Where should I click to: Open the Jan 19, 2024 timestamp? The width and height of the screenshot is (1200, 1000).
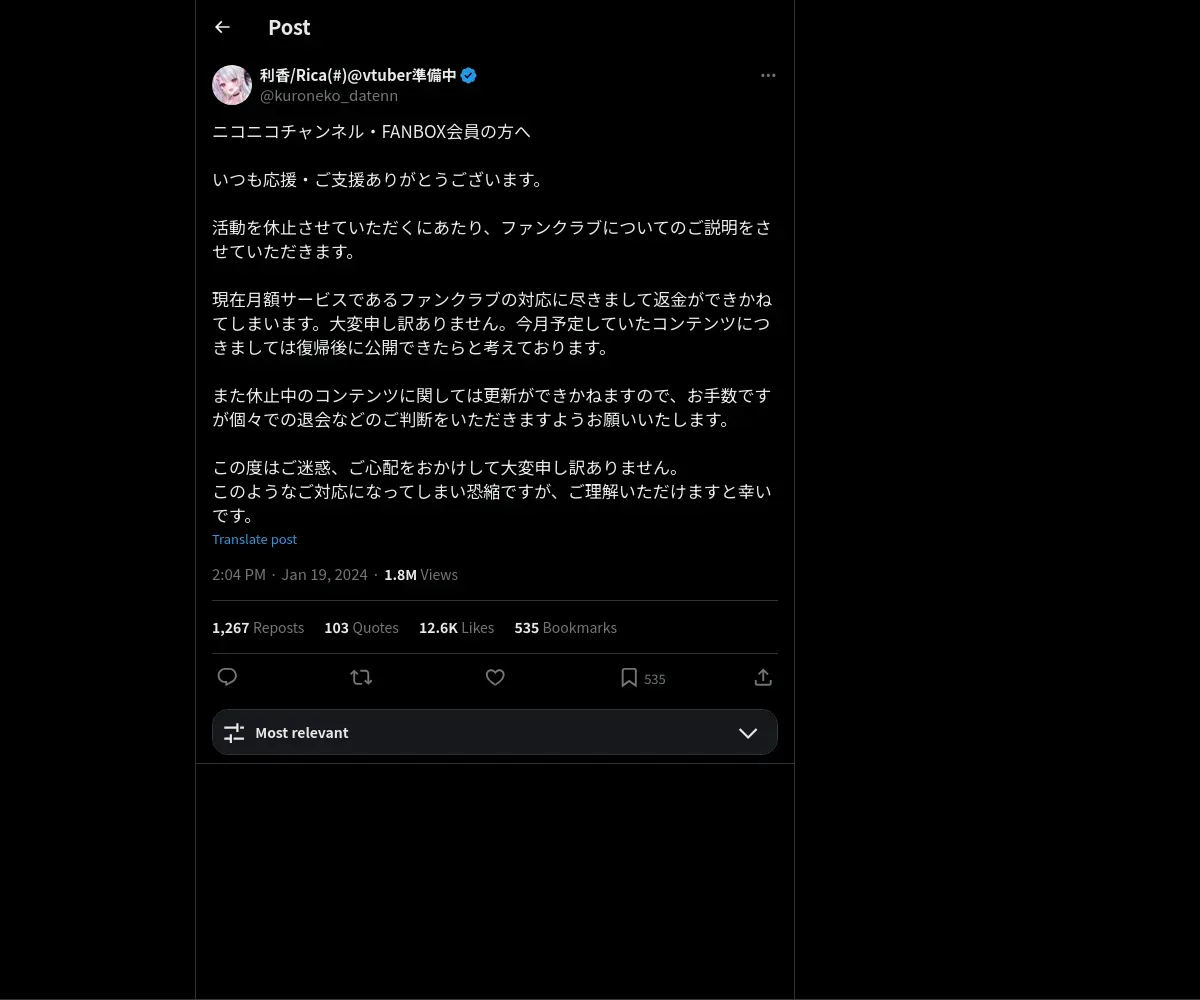(324, 575)
